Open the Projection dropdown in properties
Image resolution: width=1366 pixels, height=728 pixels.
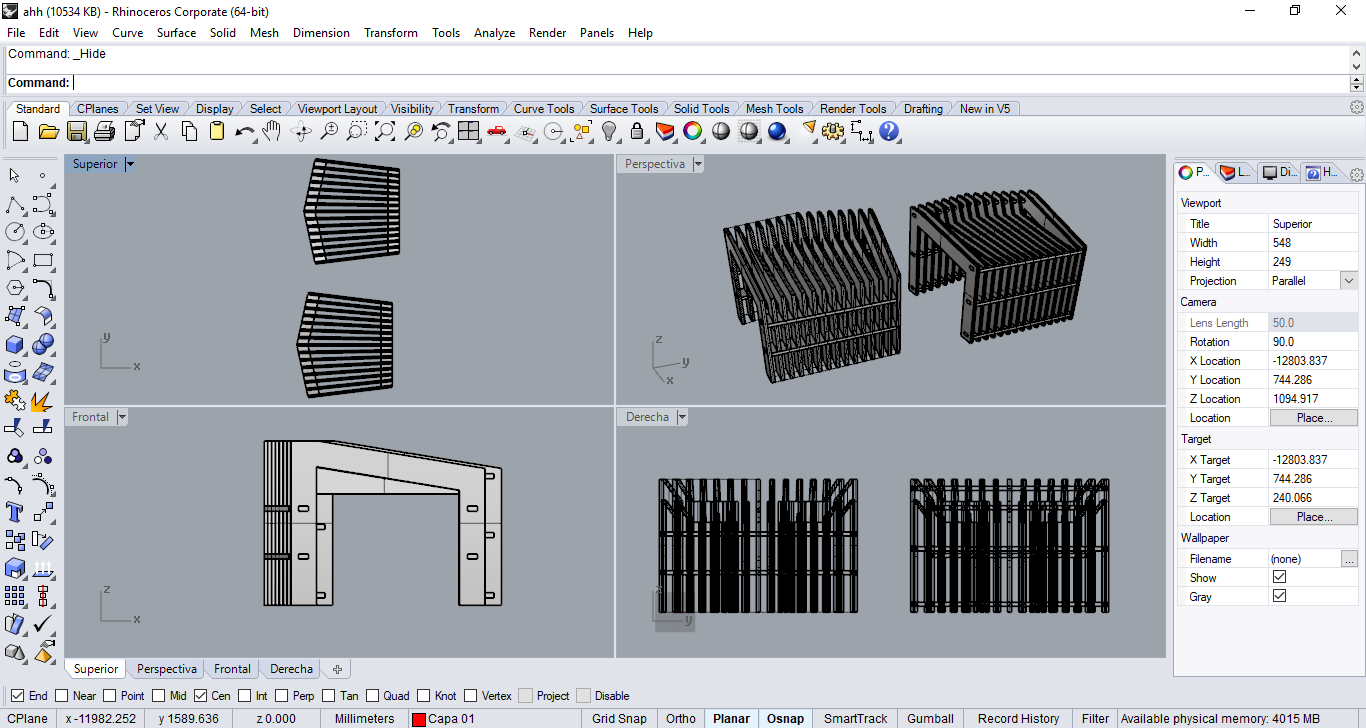1349,281
